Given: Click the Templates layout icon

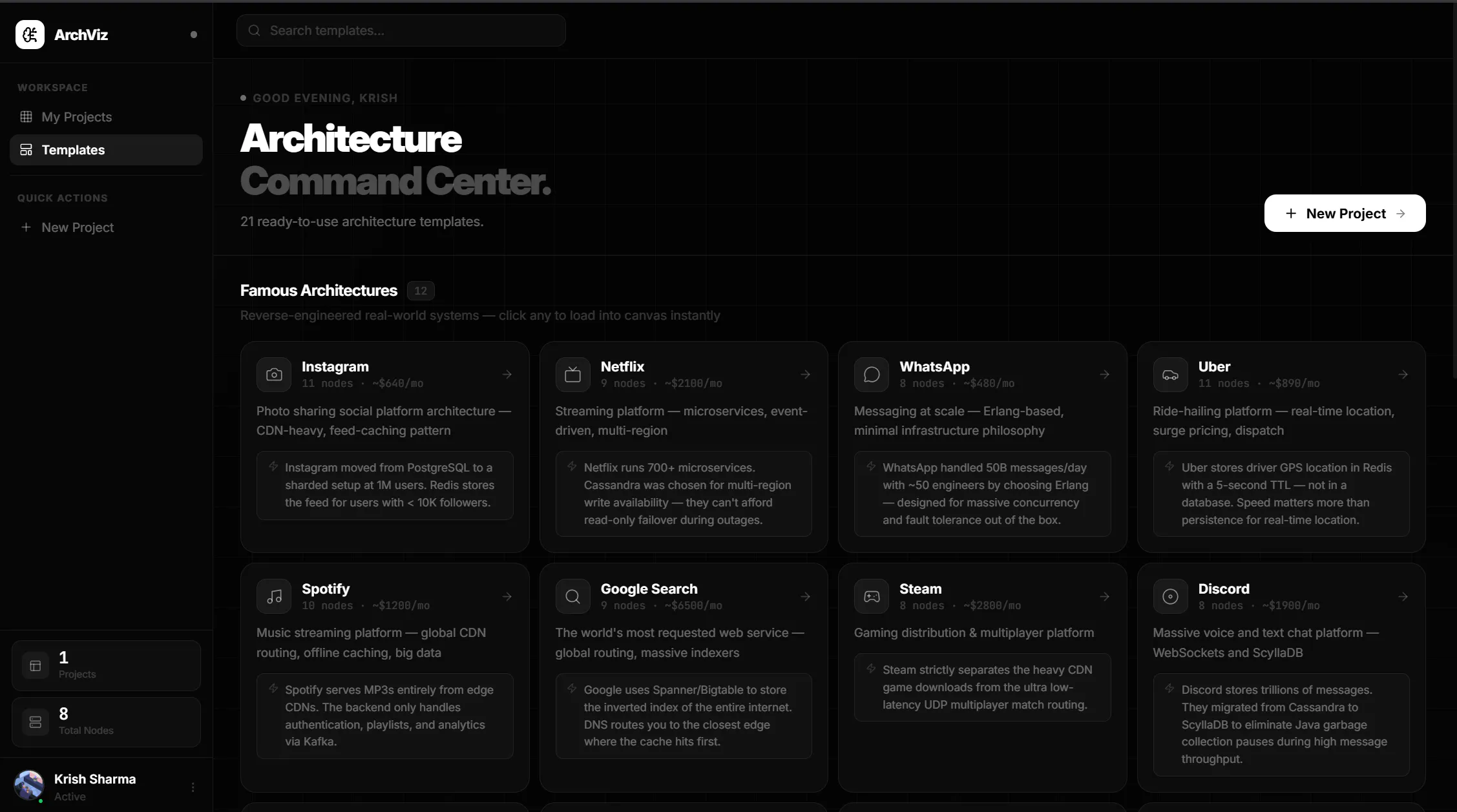Looking at the screenshot, I should pos(26,150).
